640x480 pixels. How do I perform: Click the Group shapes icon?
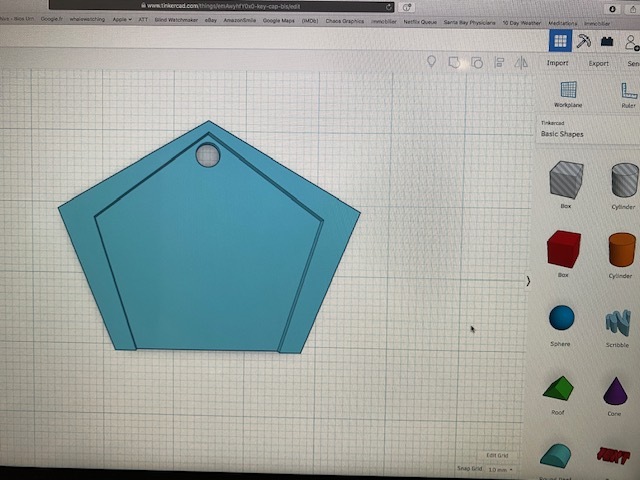454,62
